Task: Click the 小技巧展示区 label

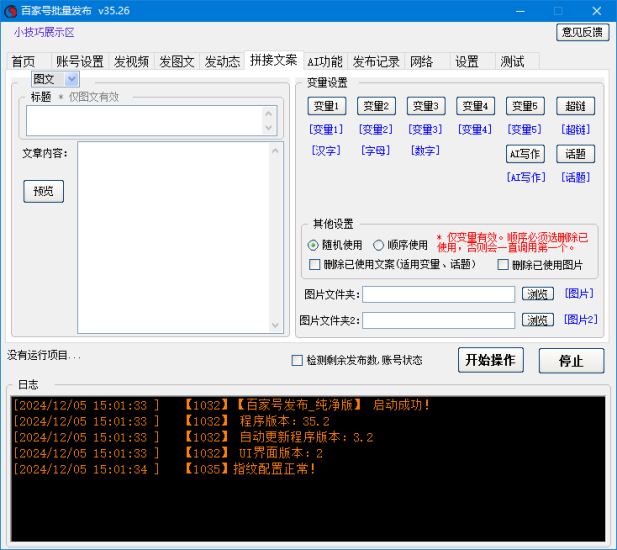Action: [x=44, y=32]
